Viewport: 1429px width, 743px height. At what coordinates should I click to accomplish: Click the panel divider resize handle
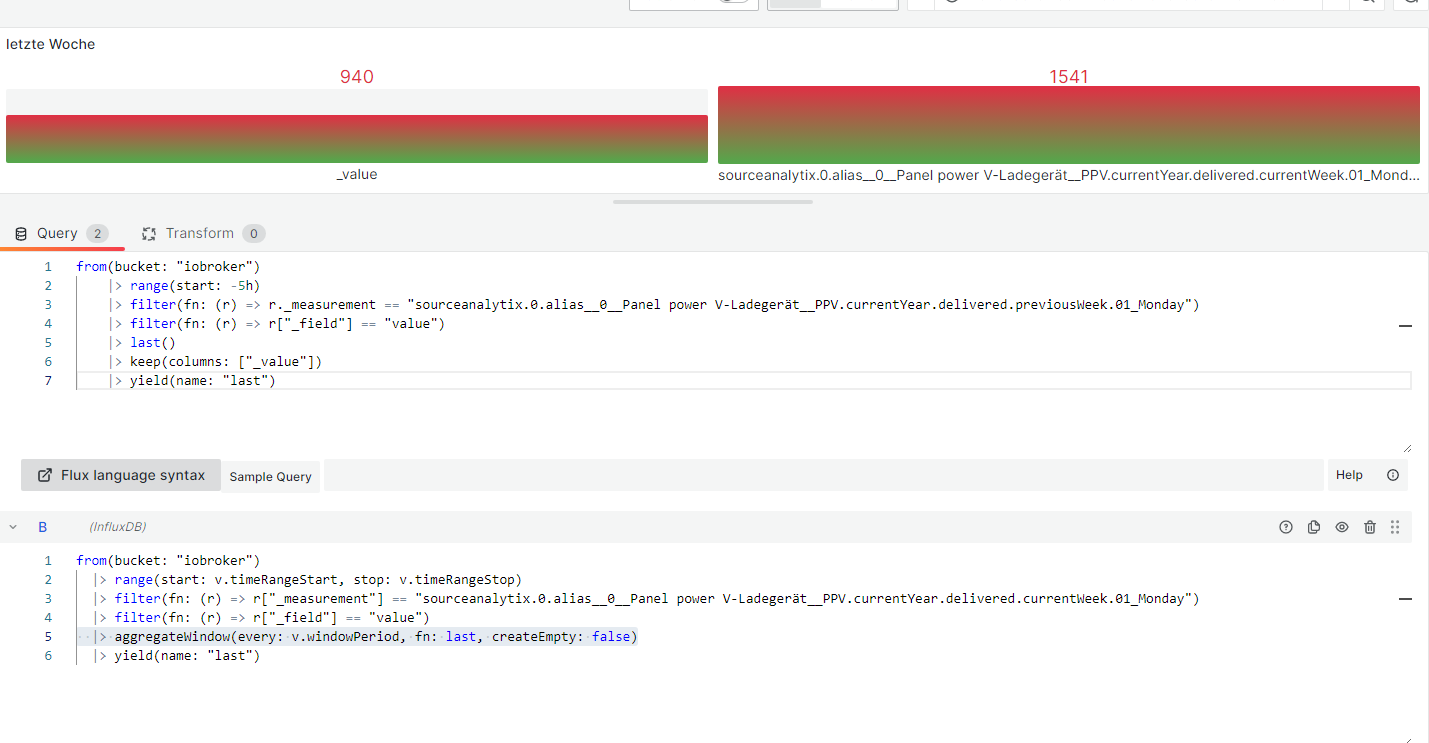[713, 202]
